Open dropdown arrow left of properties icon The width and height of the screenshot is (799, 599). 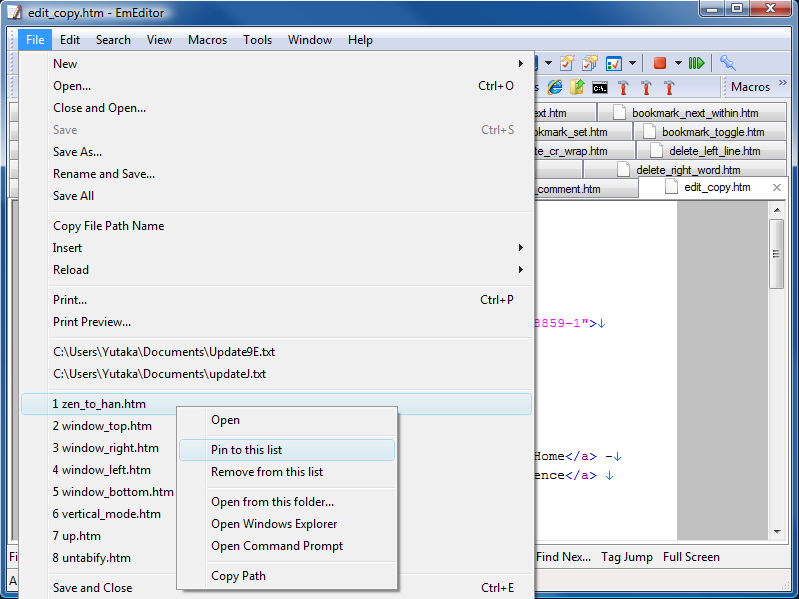pyautogui.click(x=548, y=63)
